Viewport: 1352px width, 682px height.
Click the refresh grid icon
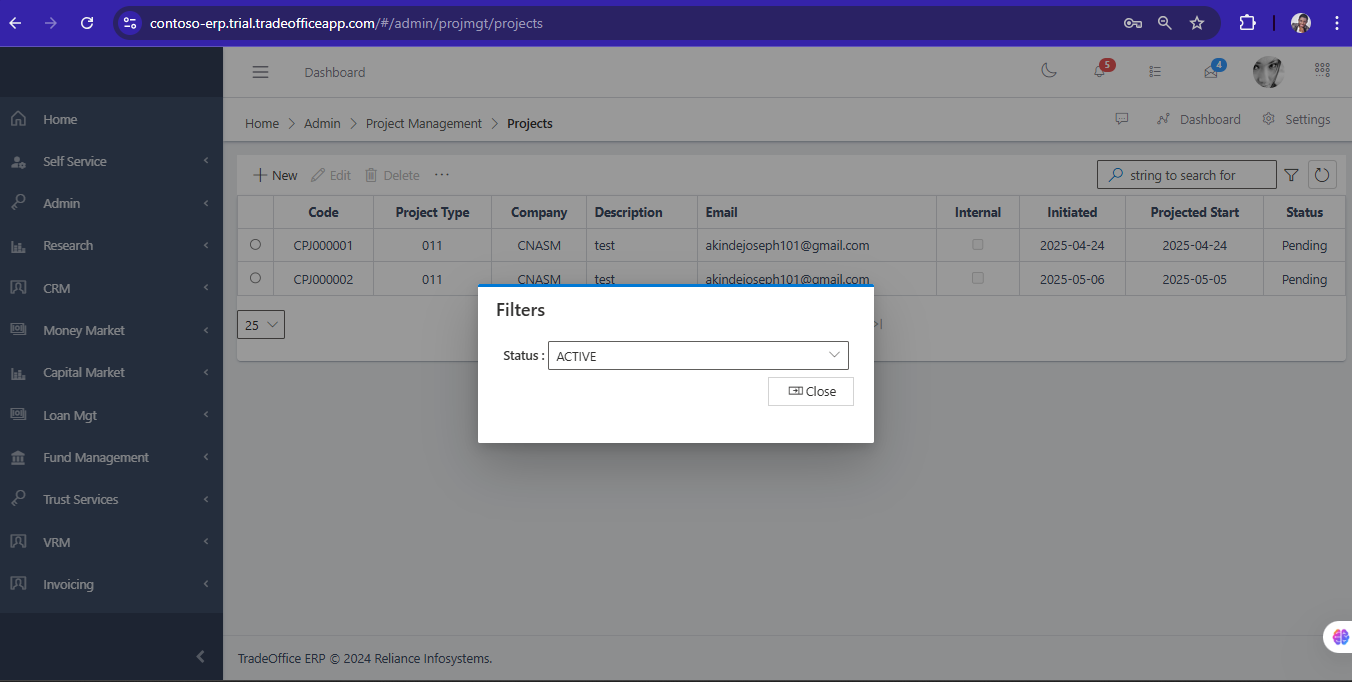1322,175
